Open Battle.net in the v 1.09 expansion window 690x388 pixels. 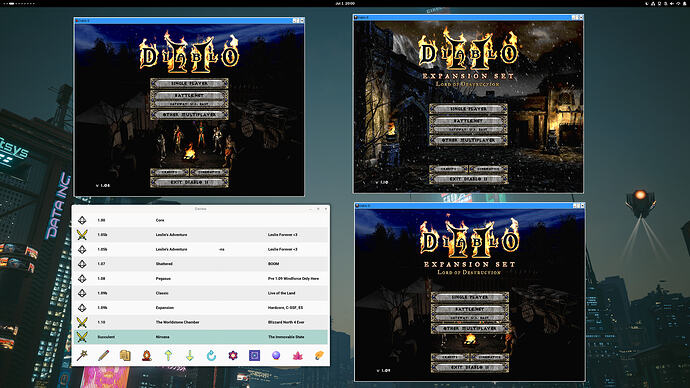(470, 309)
